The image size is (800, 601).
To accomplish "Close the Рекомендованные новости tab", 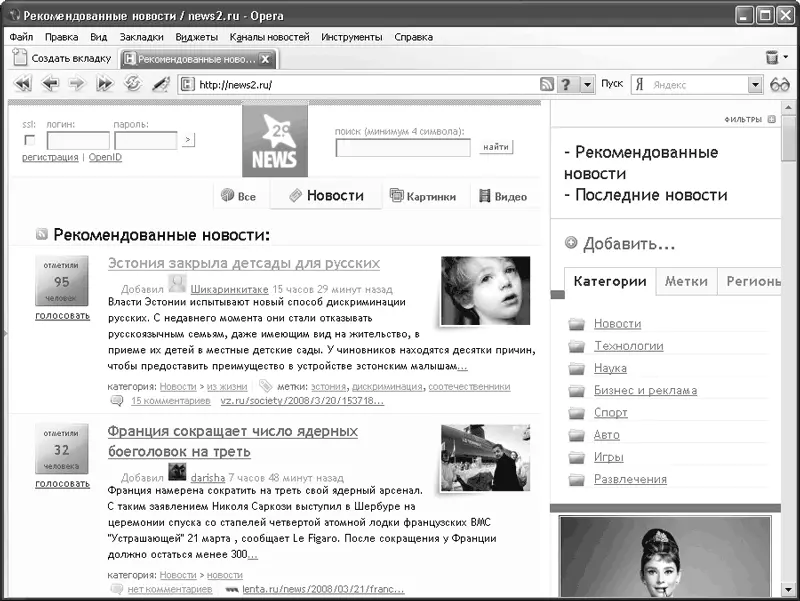I will coord(265,59).
